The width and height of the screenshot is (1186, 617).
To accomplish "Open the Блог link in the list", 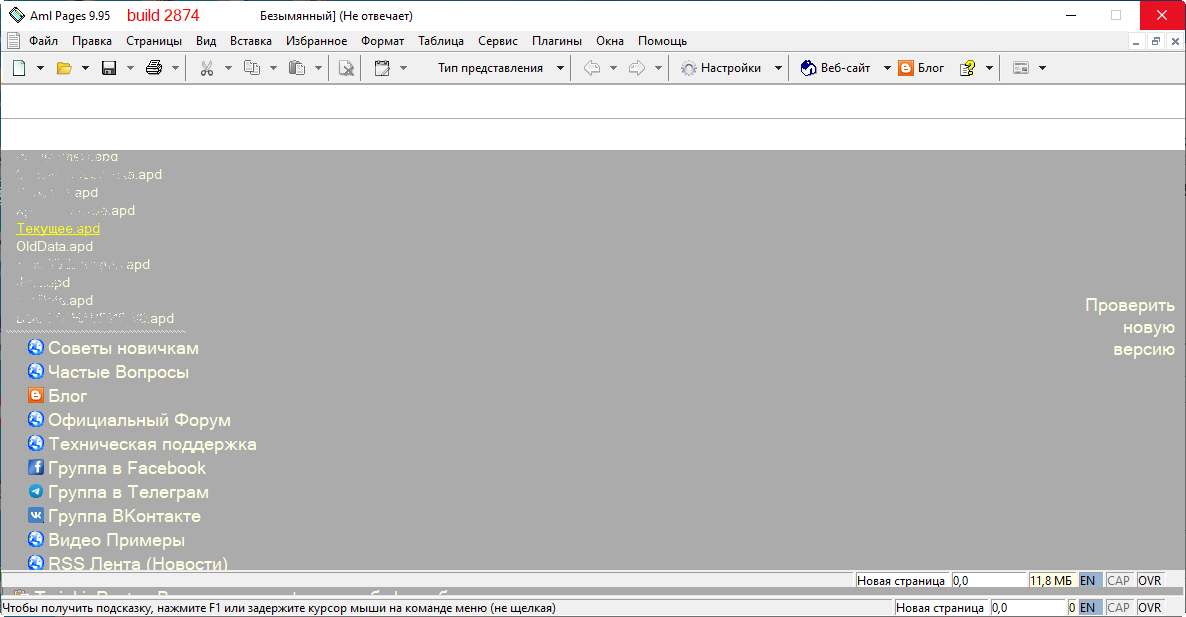I will pos(67,396).
